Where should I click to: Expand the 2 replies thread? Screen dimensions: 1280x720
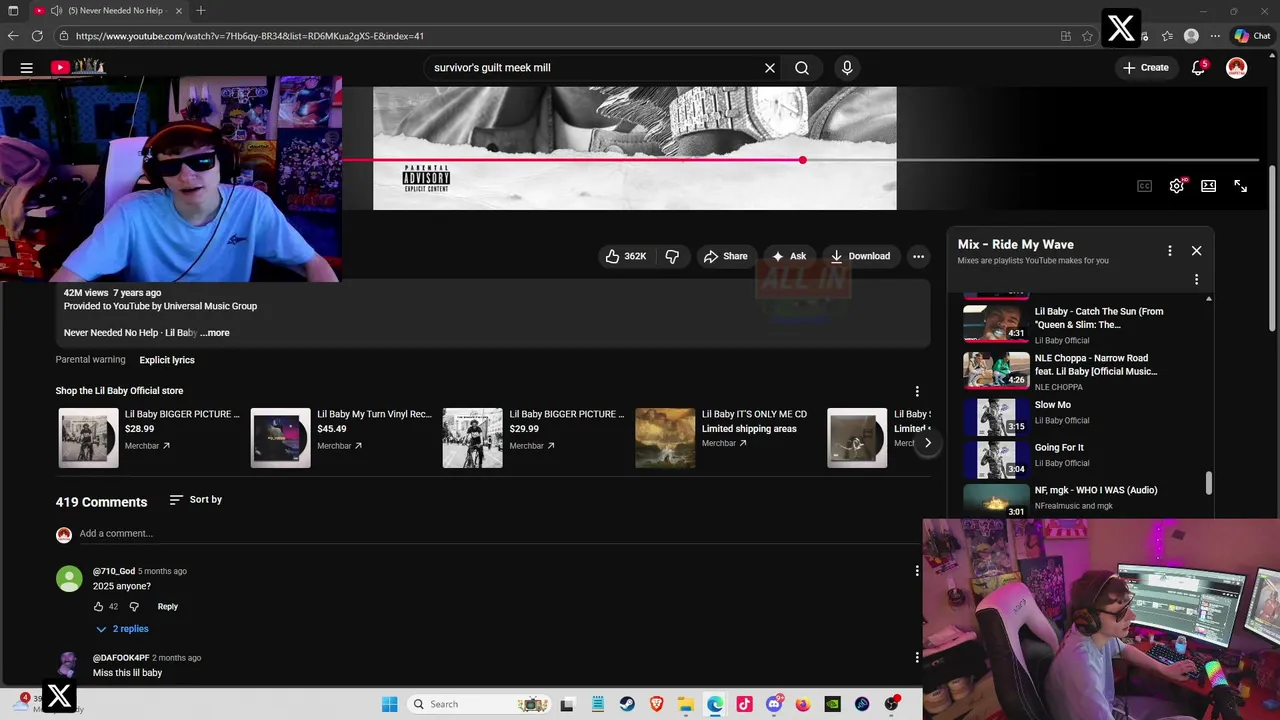pyautogui.click(x=122, y=629)
